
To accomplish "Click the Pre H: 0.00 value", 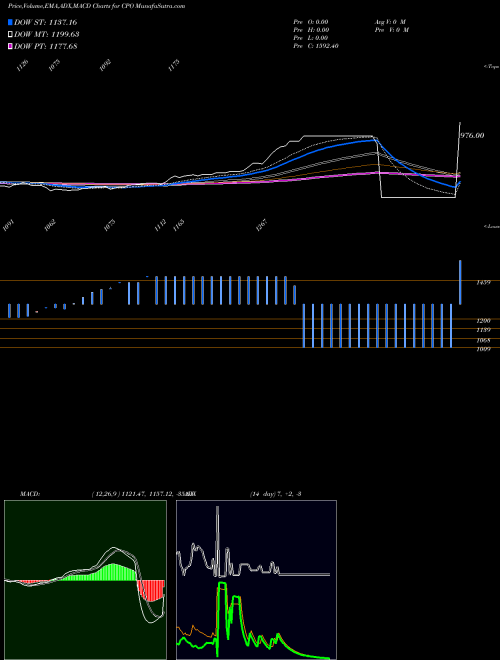I will [x=311, y=30].
